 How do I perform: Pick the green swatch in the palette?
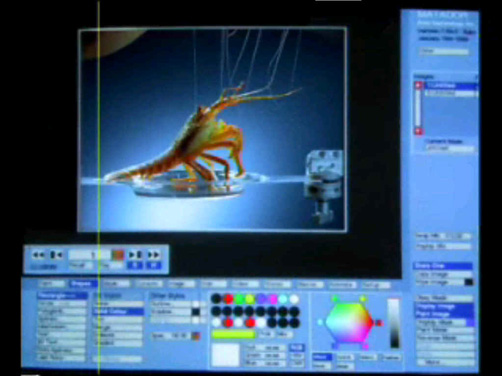pyautogui.click(x=239, y=299)
